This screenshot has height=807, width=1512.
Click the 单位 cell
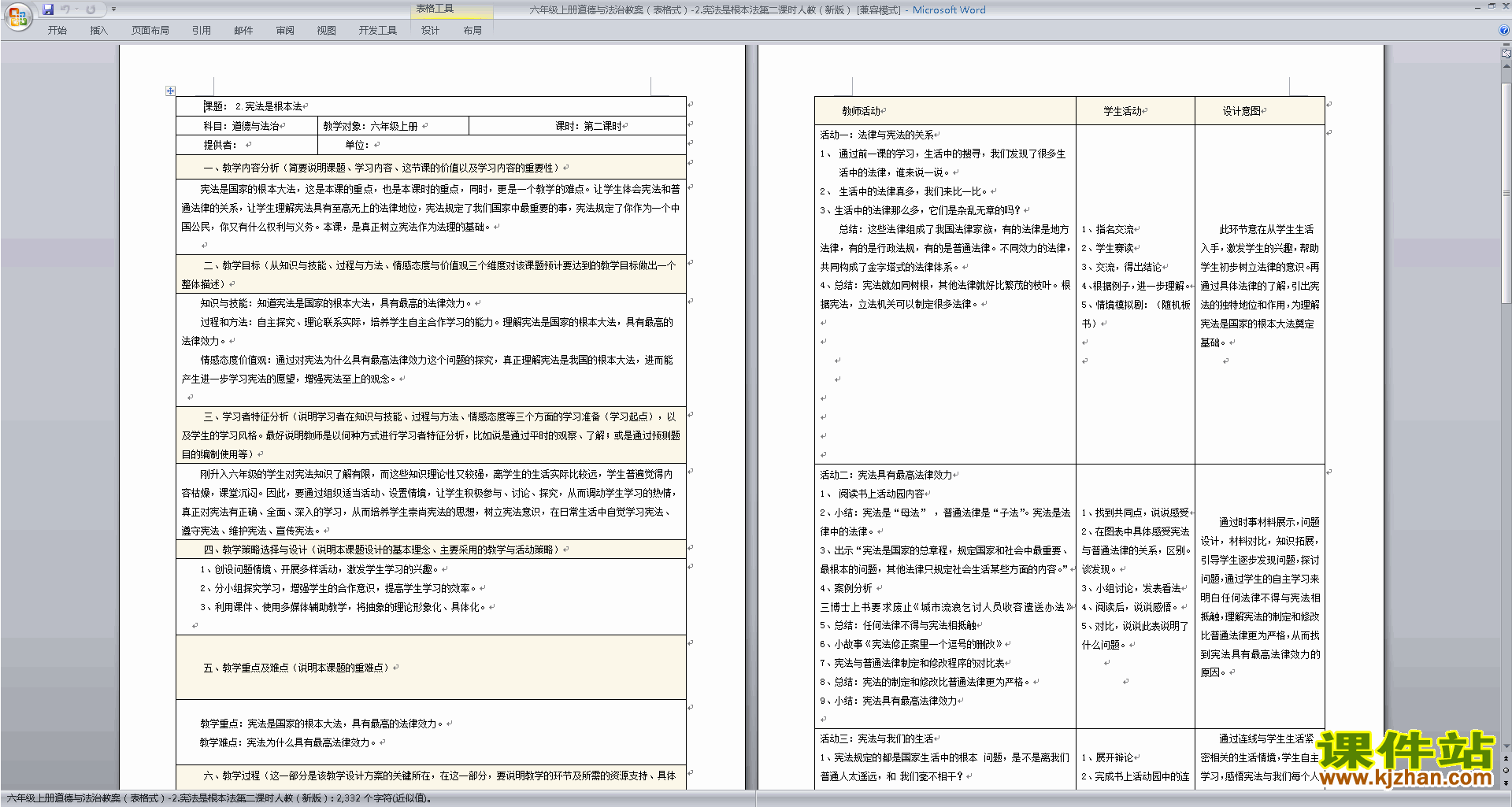[502, 145]
